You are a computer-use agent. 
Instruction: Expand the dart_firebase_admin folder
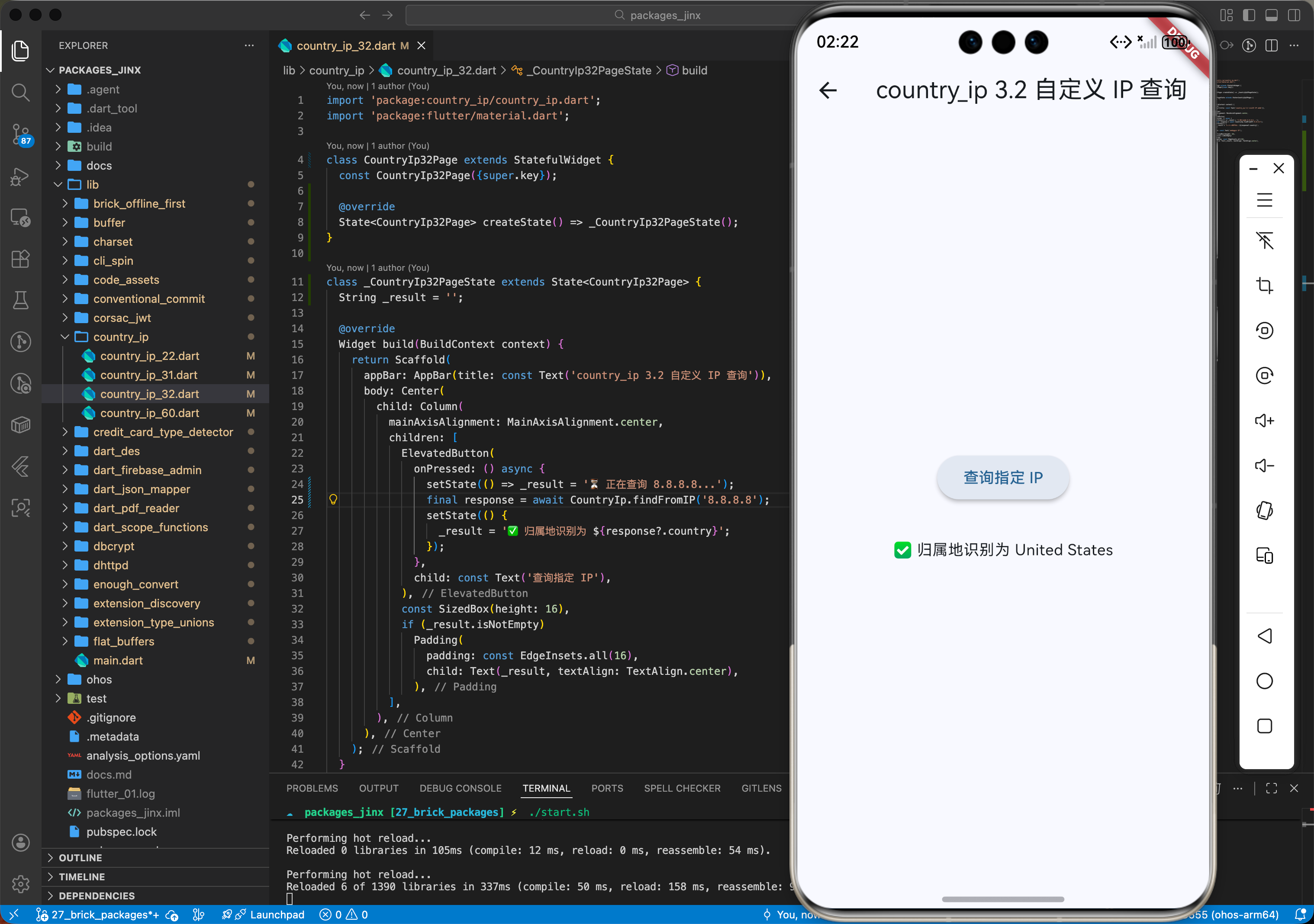147,470
